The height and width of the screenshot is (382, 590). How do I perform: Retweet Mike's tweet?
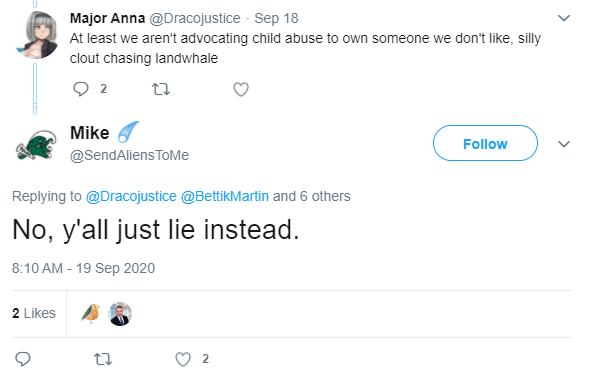(x=103, y=359)
